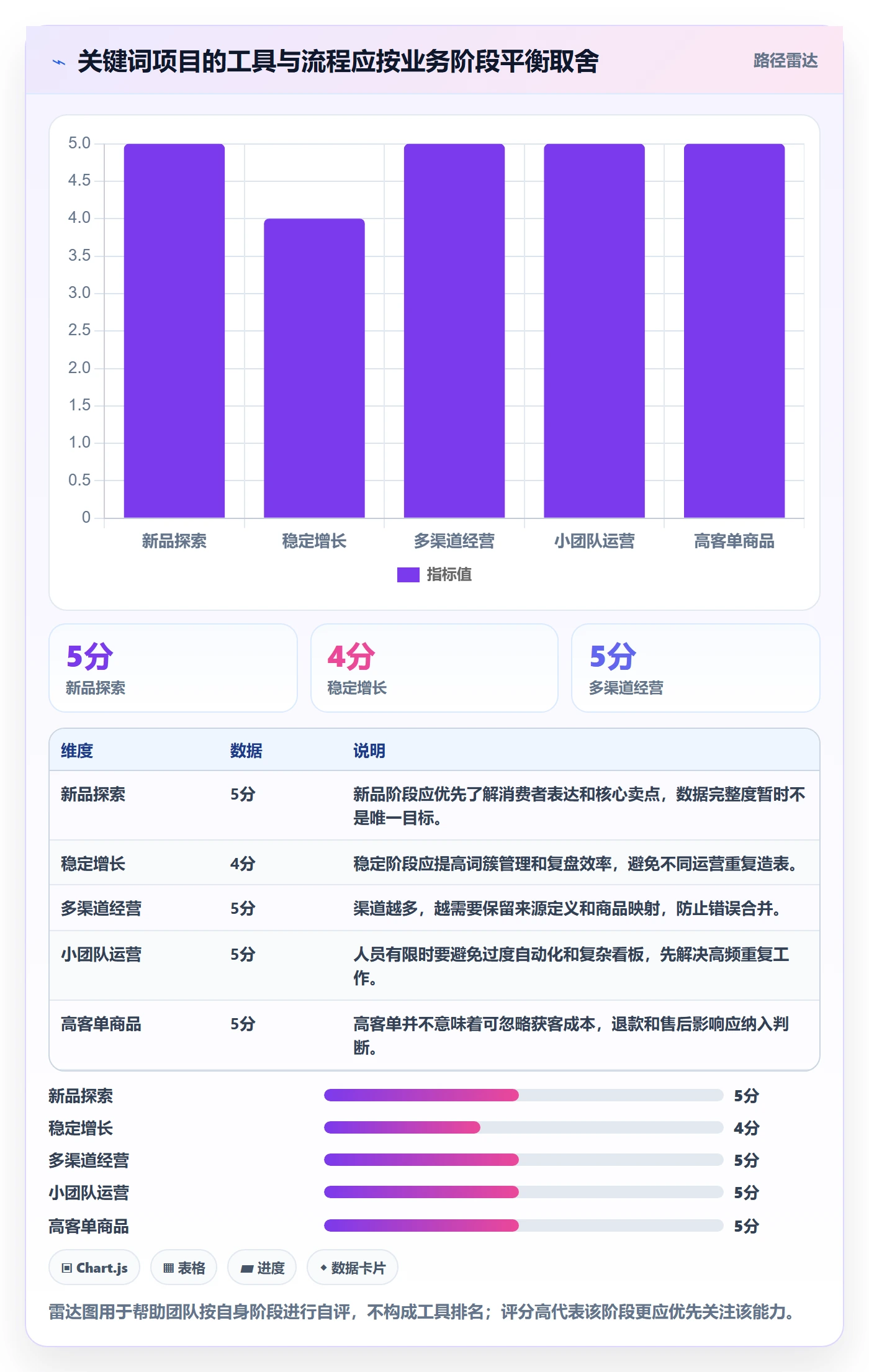Click the description starting 渠道越多

(x=567, y=908)
